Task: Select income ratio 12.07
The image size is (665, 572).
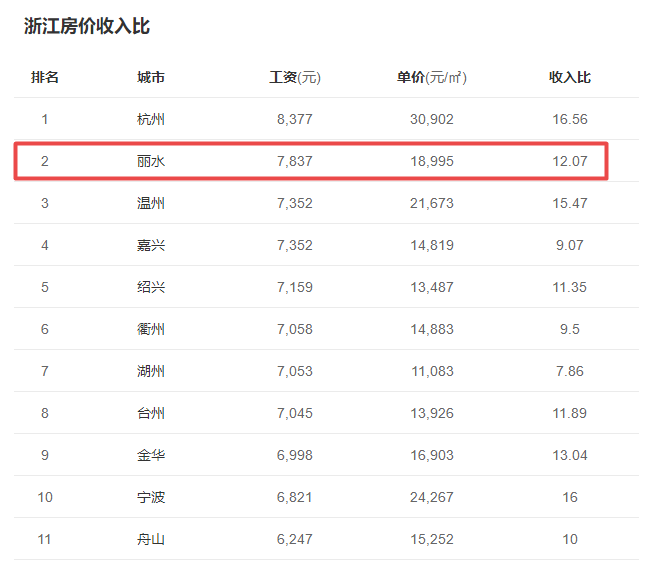Action: click(570, 161)
